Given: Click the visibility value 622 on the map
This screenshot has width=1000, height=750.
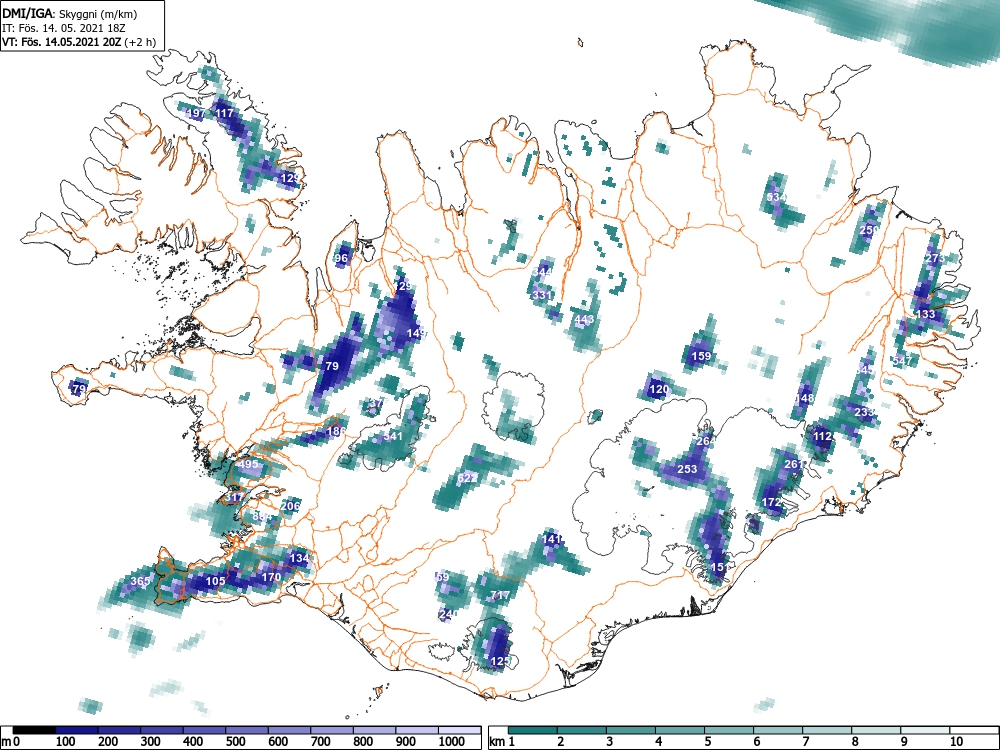Looking at the screenshot, I should click(467, 478).
